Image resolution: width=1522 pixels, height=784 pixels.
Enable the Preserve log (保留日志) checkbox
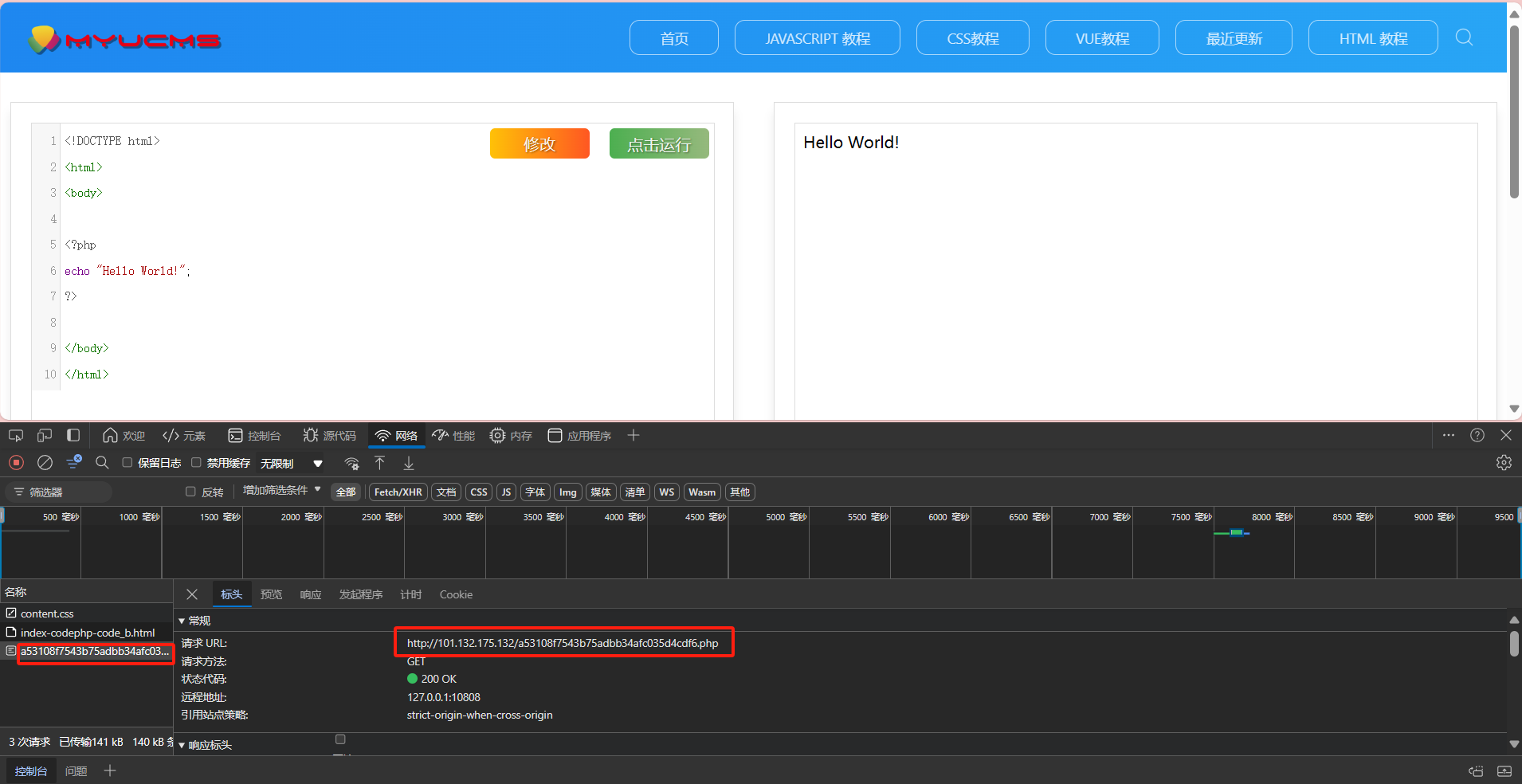pos(127,462)
